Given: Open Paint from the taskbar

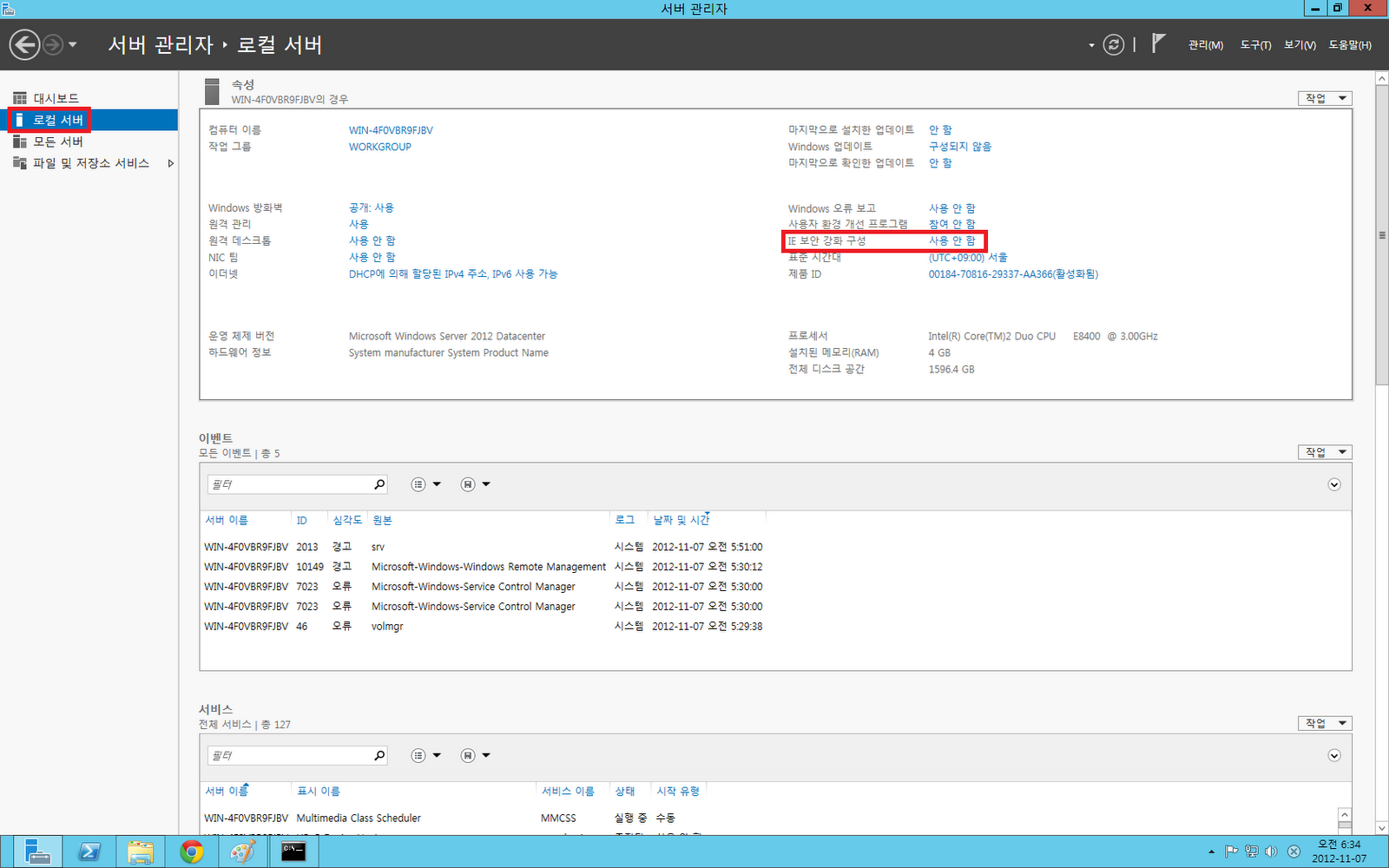Looking at the screenshot, I should 242,852.
